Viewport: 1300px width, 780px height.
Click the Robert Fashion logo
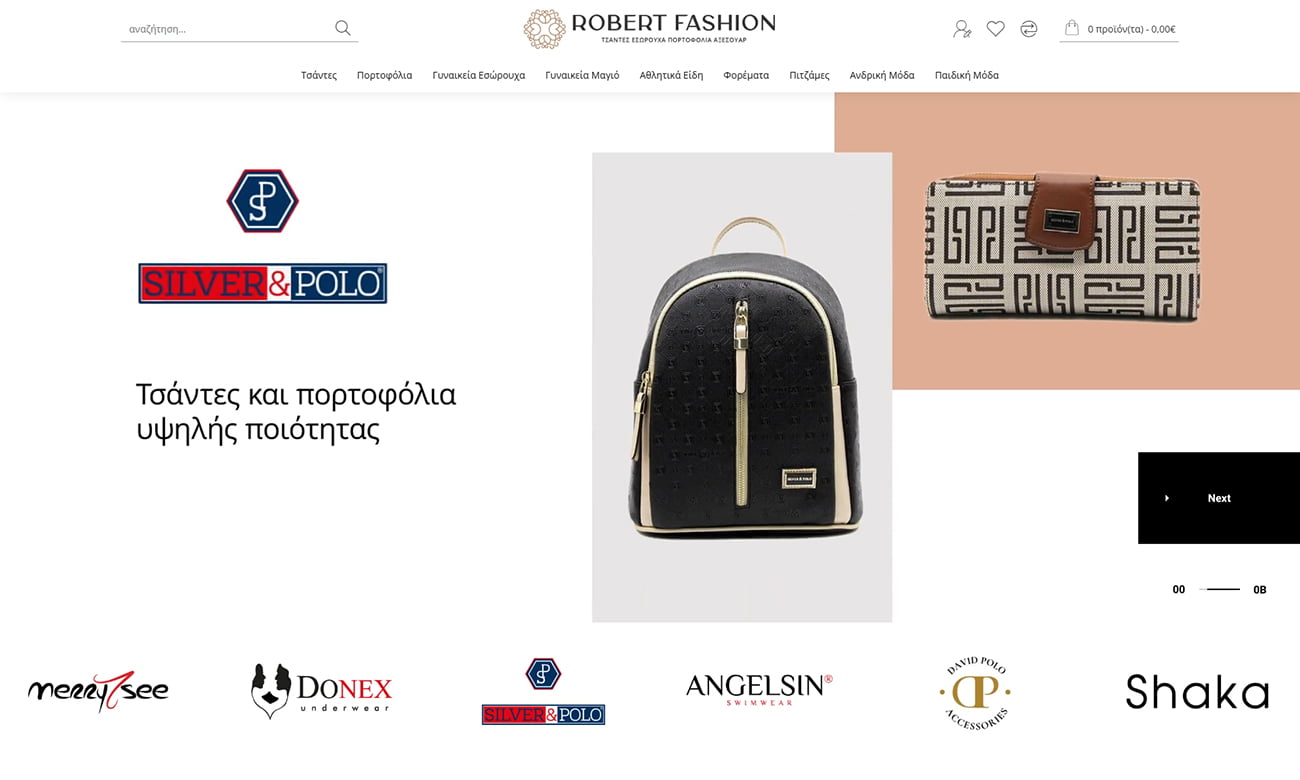point(650,28)
